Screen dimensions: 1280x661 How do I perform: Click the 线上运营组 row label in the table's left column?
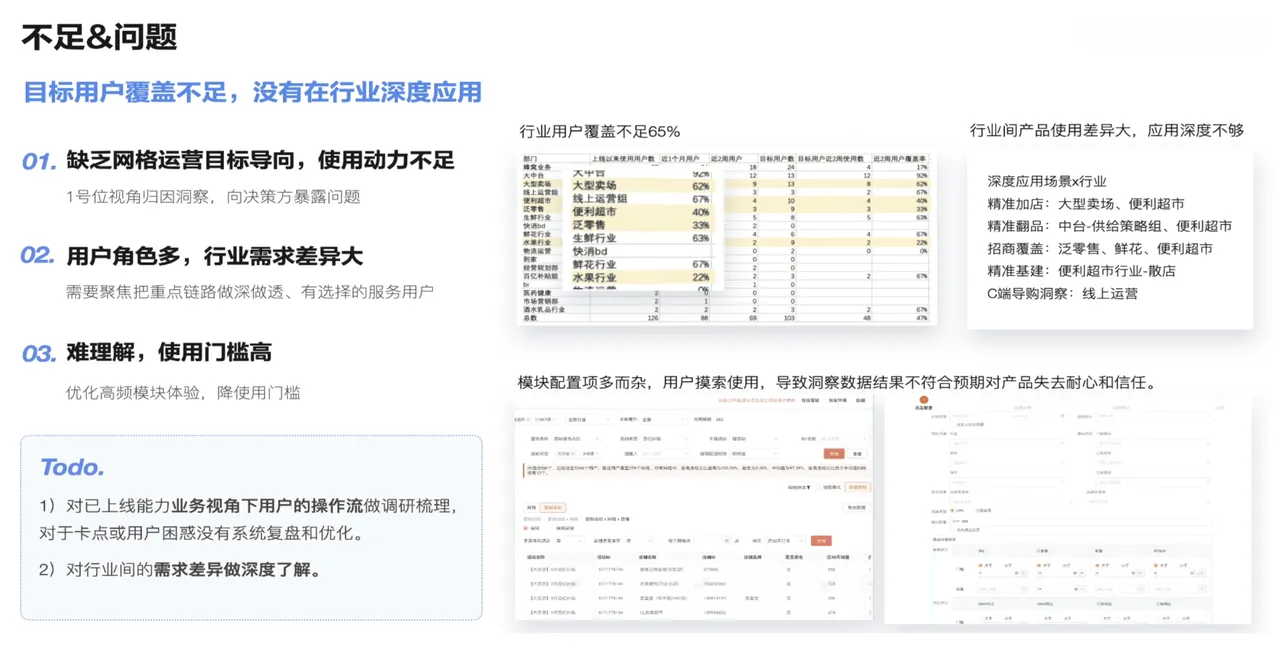[541, 192]
